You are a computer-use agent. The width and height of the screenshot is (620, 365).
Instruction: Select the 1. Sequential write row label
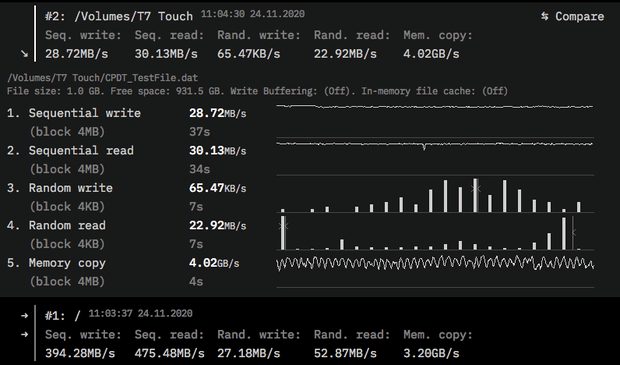[x=74, y=113]
